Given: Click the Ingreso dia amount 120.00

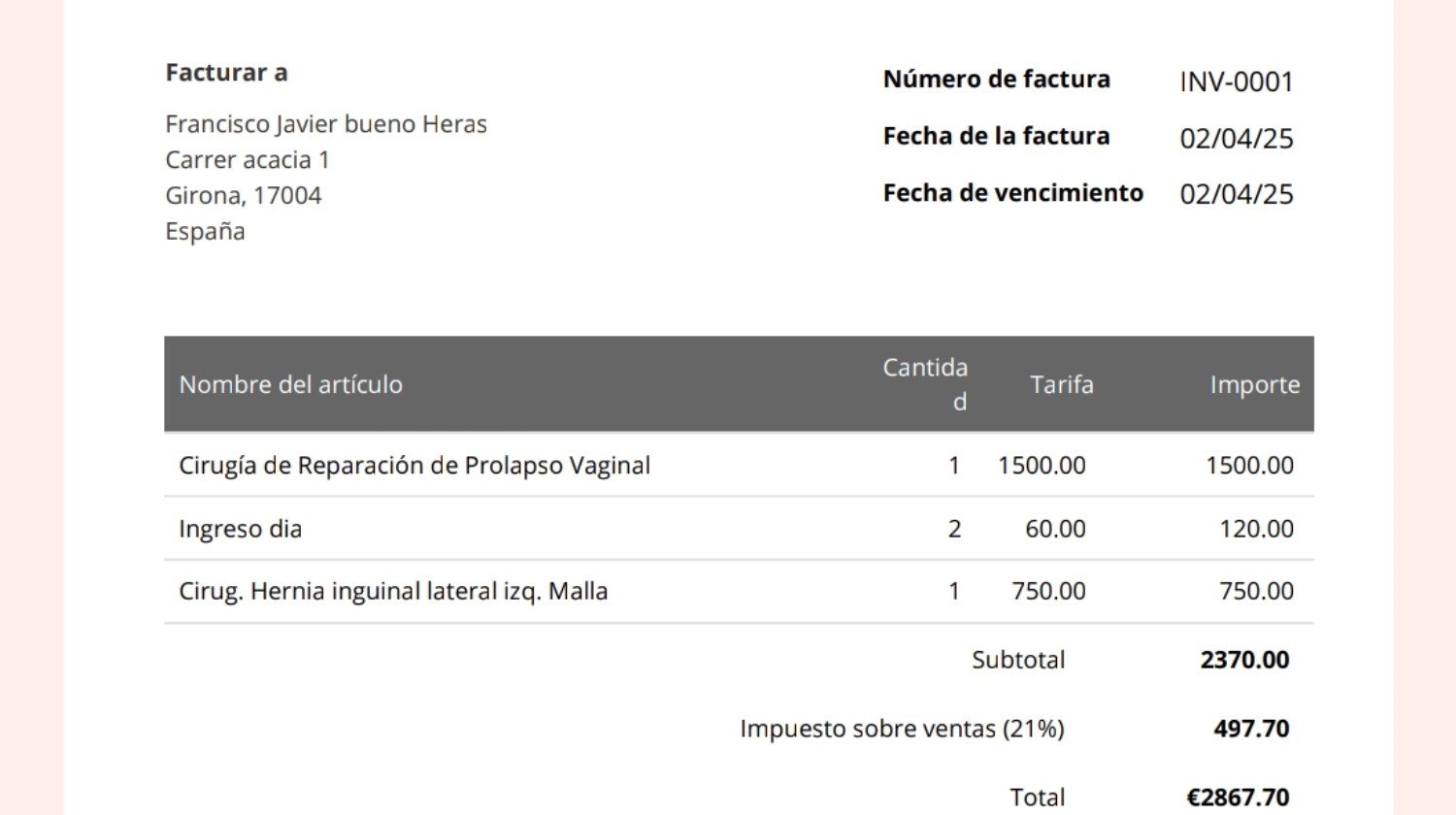Looking at the screenshot, I should point(1256,529).
